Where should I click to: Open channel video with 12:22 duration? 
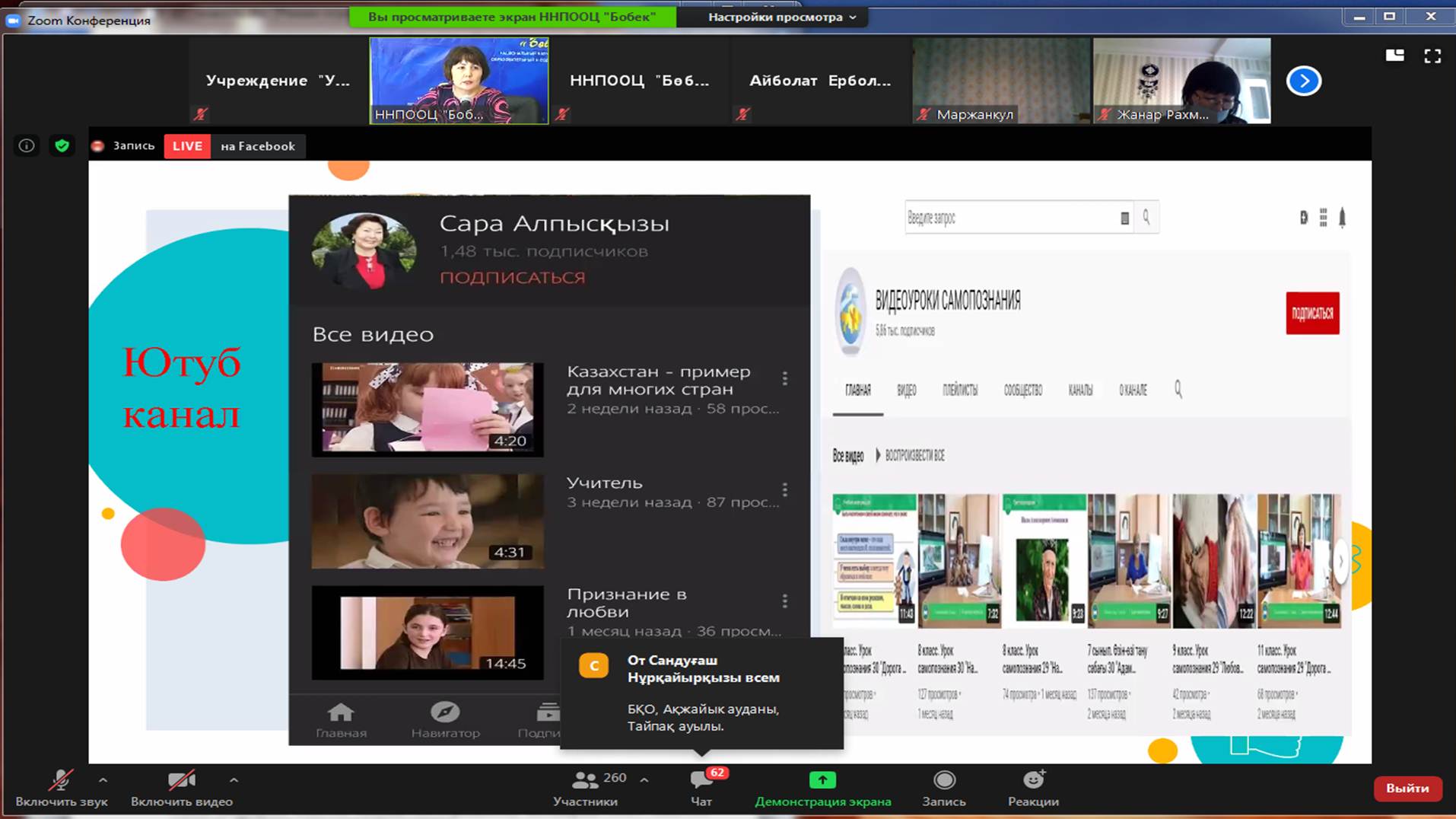[x=1214, y=561]
